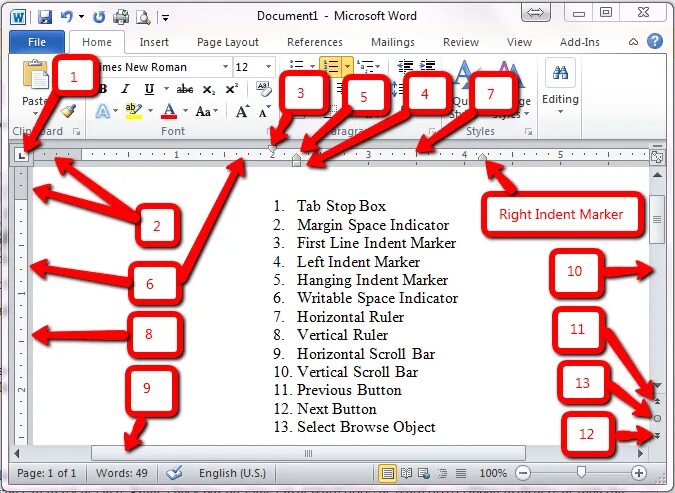675x493 pixels.
Task: Click the Multilevel List icon
Action: click(x=365, y=66)
